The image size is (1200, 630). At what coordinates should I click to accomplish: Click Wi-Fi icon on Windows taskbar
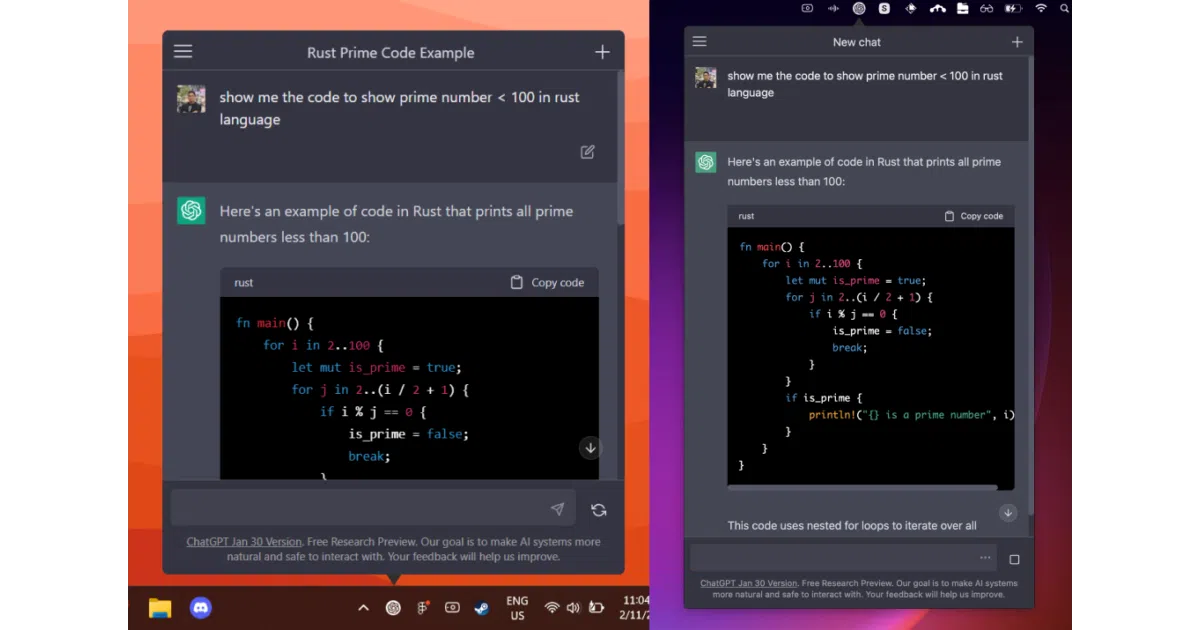click(552, 607)
